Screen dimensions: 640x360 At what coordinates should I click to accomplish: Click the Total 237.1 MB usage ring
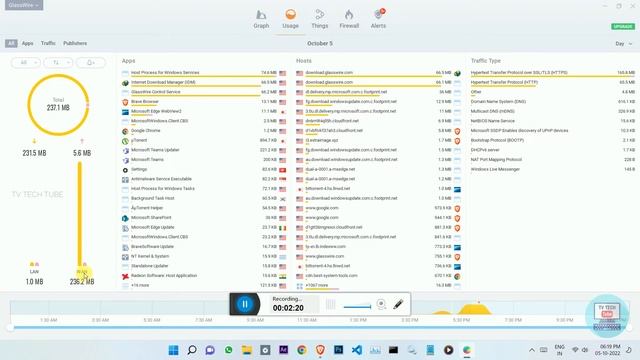[58, 104]
